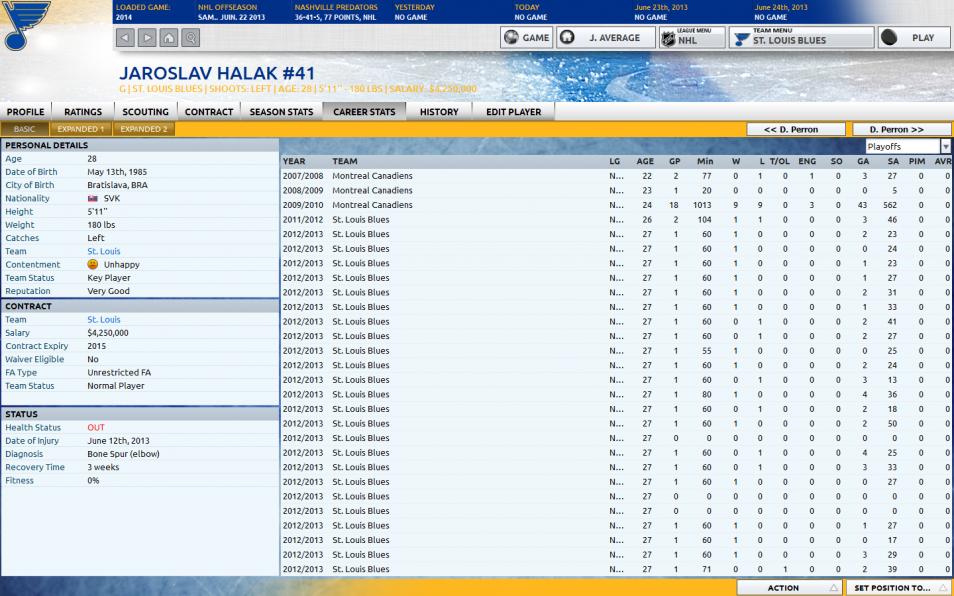Go to the home screen icon

pyautogui.click(x=169, y=39)
